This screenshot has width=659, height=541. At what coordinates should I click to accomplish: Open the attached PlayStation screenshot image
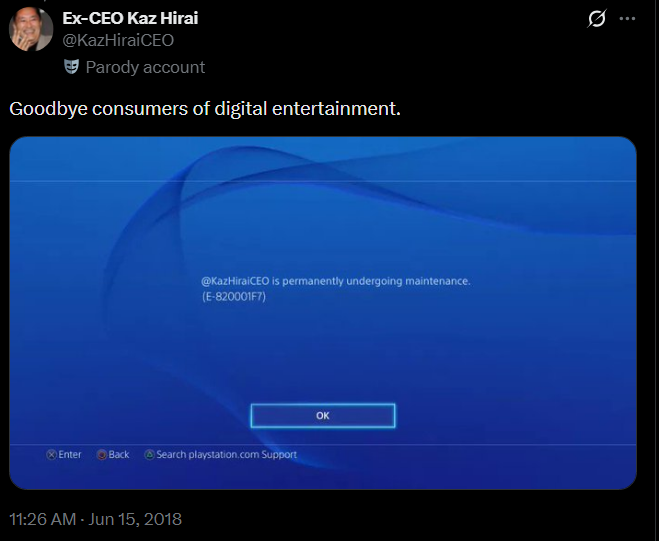pyautogui.click(x=323, y=313)
